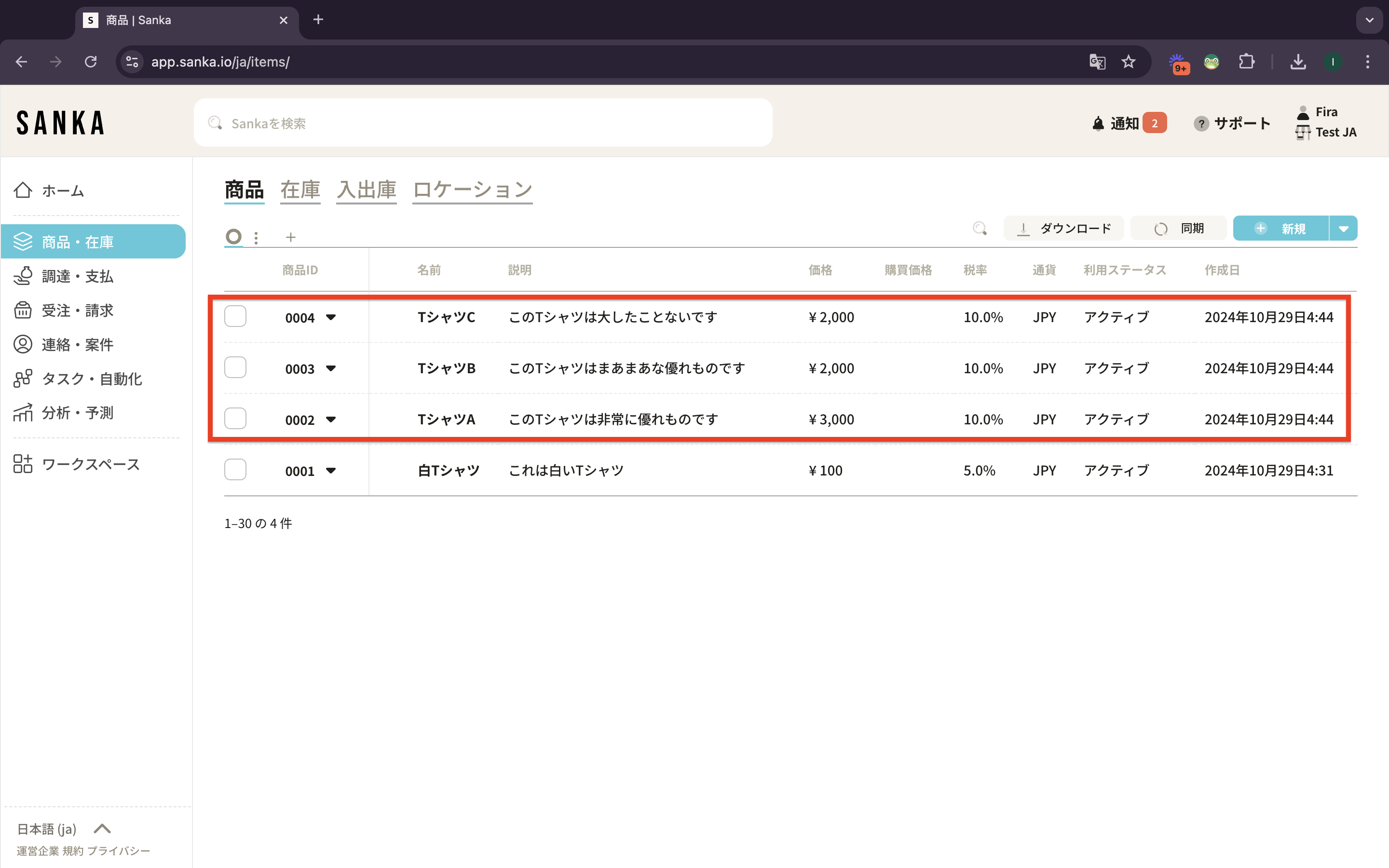1389x868 pixels.
Task: Open the タスク・自動化 sidebar section
Action: 92,379
